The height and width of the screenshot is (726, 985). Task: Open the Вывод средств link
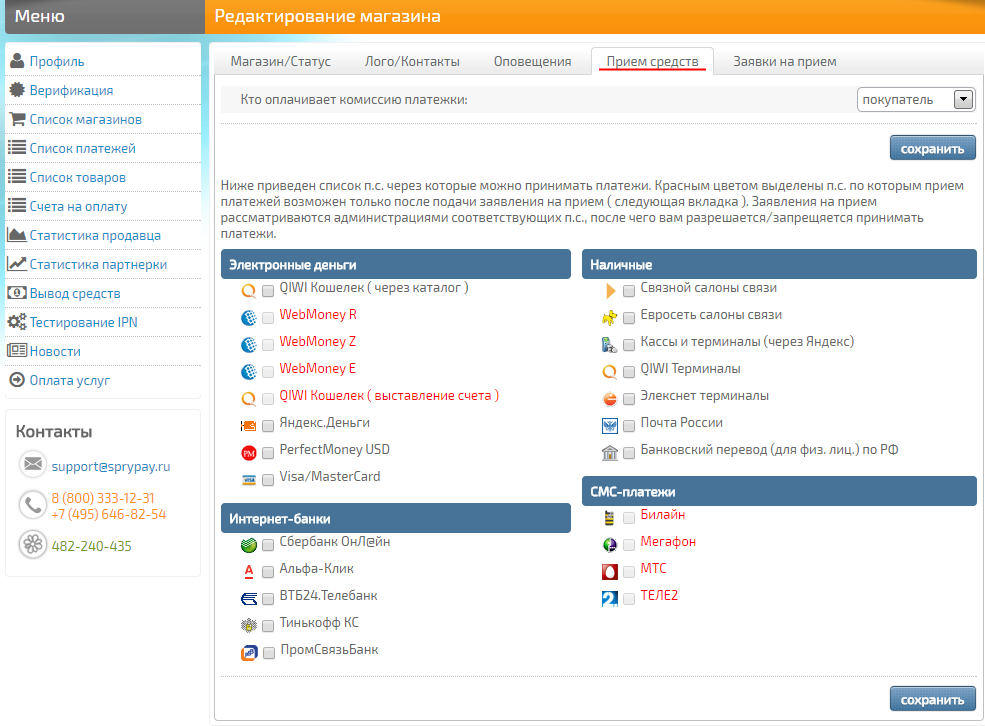[x=75, y=293]
